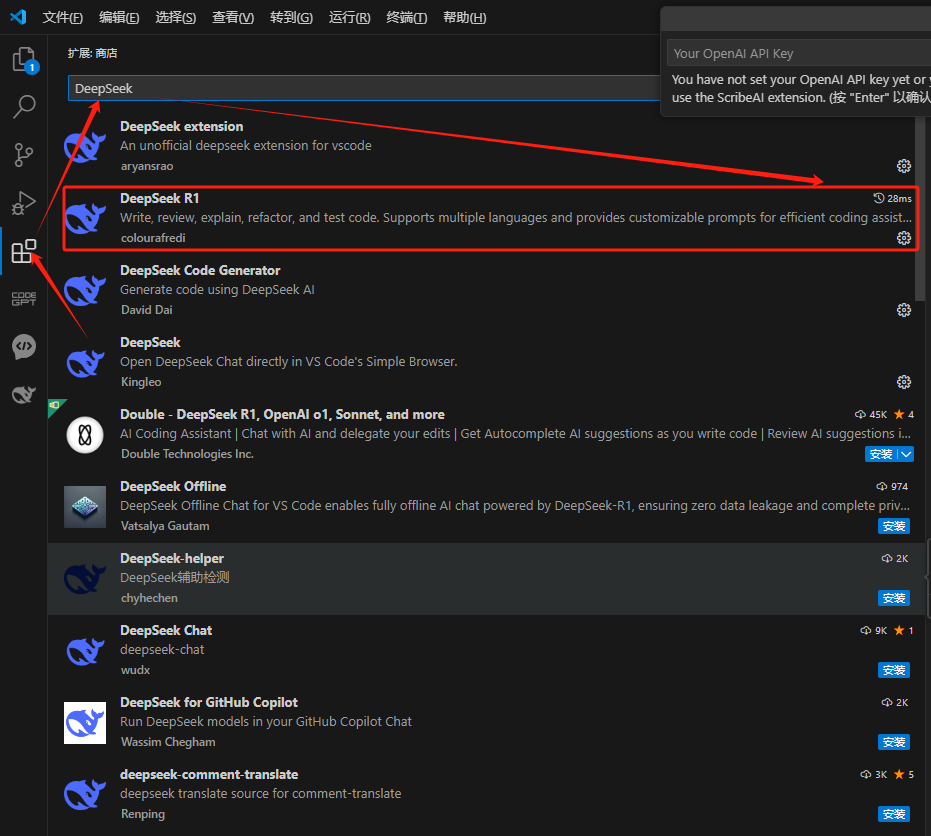931x836 pixels.
Task: Open the 转到(G) menu
Action: coord(291,17)
